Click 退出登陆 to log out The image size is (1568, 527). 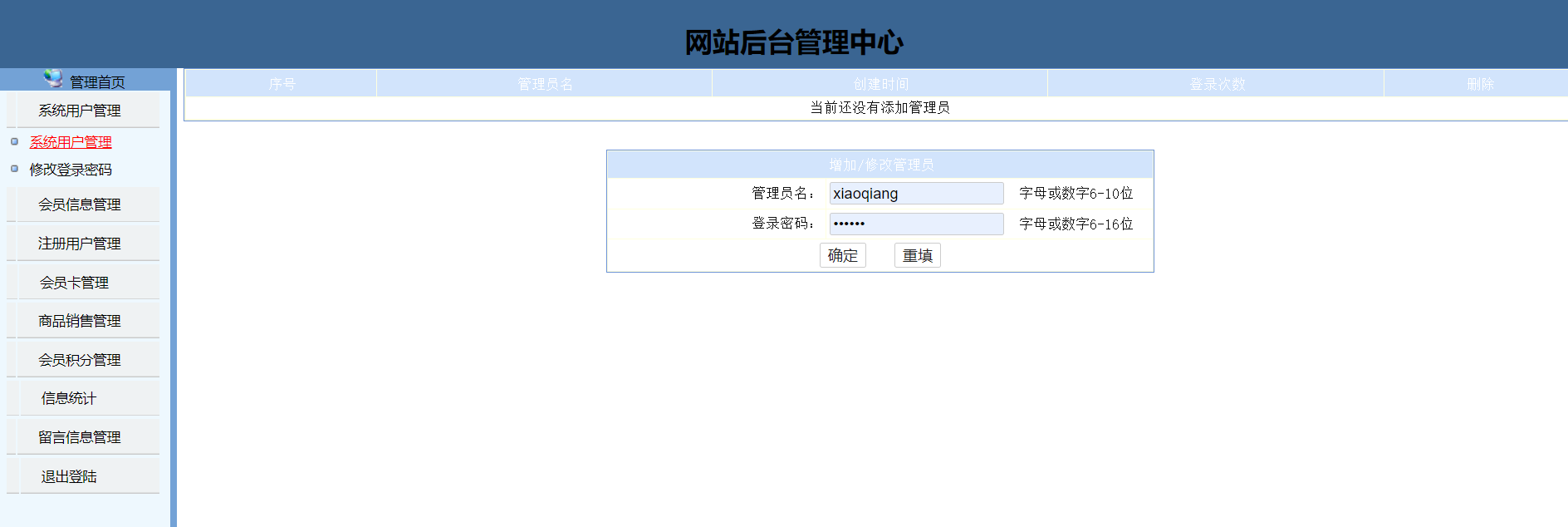point(69,476)
